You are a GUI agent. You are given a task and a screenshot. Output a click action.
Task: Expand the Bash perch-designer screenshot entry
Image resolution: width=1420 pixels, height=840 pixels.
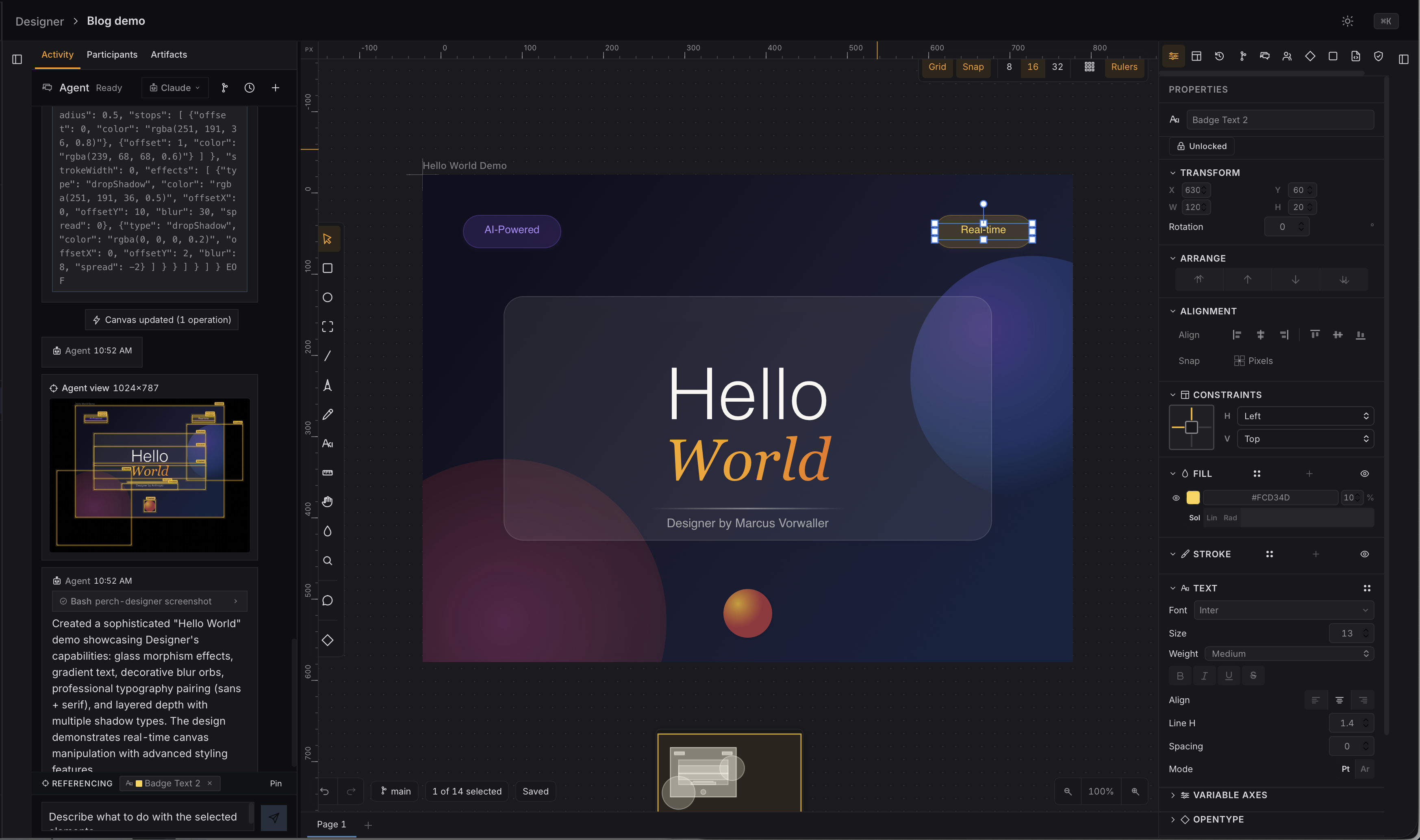[150, 601]
